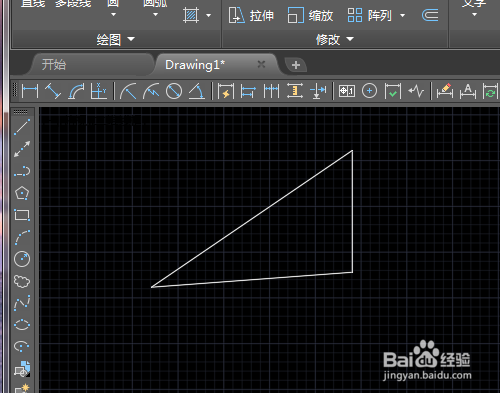Screen dimensions: 500x393
Task: Select the Arc tool in left toolbar
Action: [22, 237]
